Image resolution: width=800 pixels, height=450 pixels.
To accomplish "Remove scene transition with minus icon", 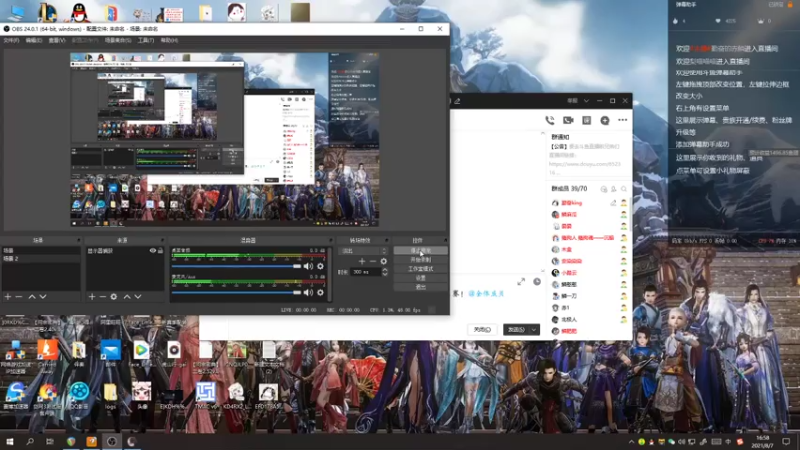I will pyautogui.click(x=373, y=261).
